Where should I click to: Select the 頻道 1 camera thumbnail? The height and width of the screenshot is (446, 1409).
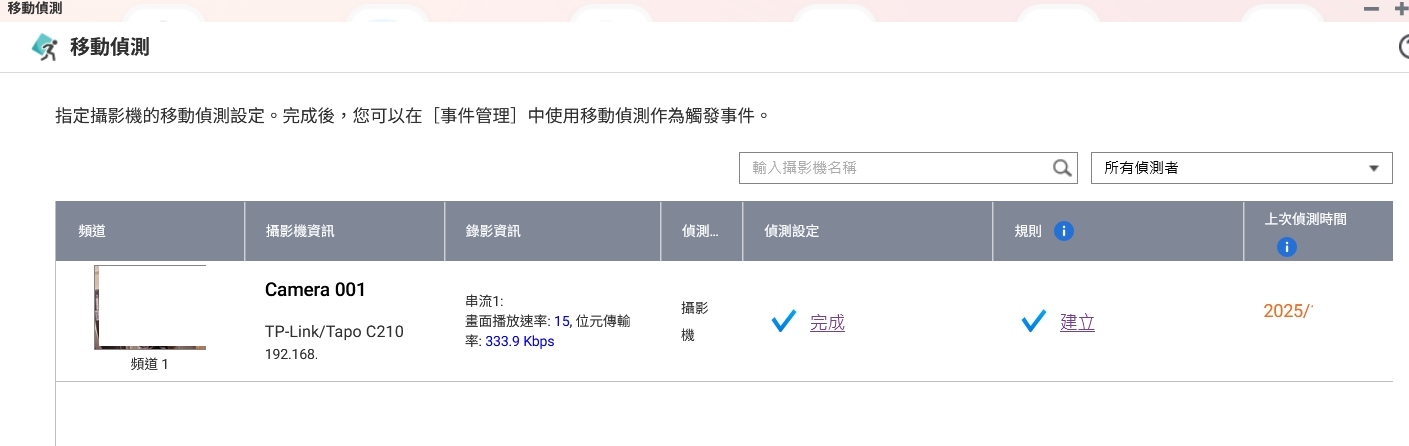150,307
